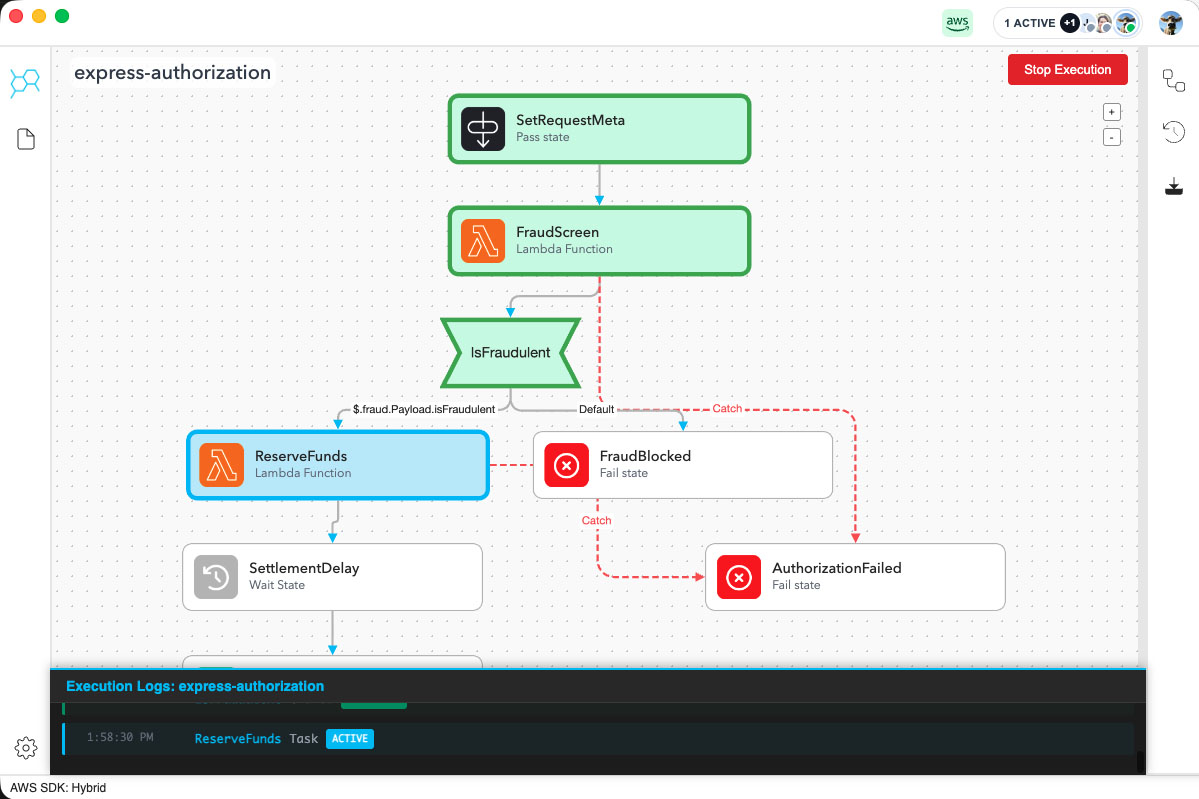The height and width of the screenshot is (799, 1199).
Task: Open the document file icon in left sidebar
Action: [x=26, y=139]
